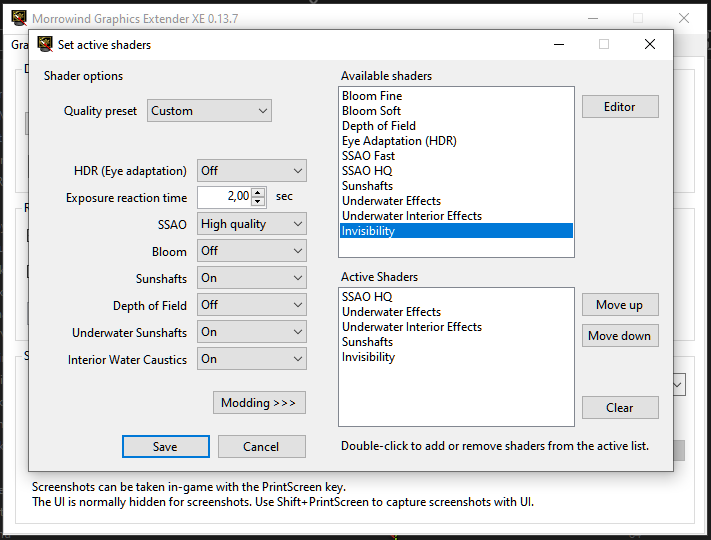
Task: Click the Move up button
Action: (x=620, y=305)
